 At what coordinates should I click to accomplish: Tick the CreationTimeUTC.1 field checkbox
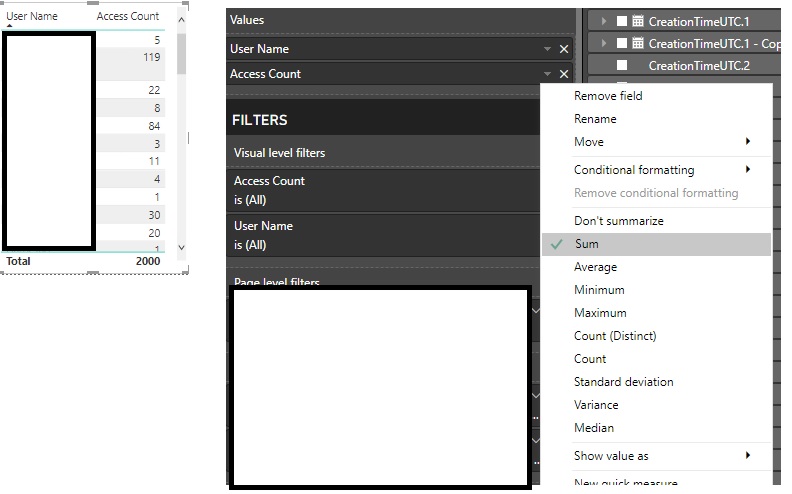tap(622, 21)
